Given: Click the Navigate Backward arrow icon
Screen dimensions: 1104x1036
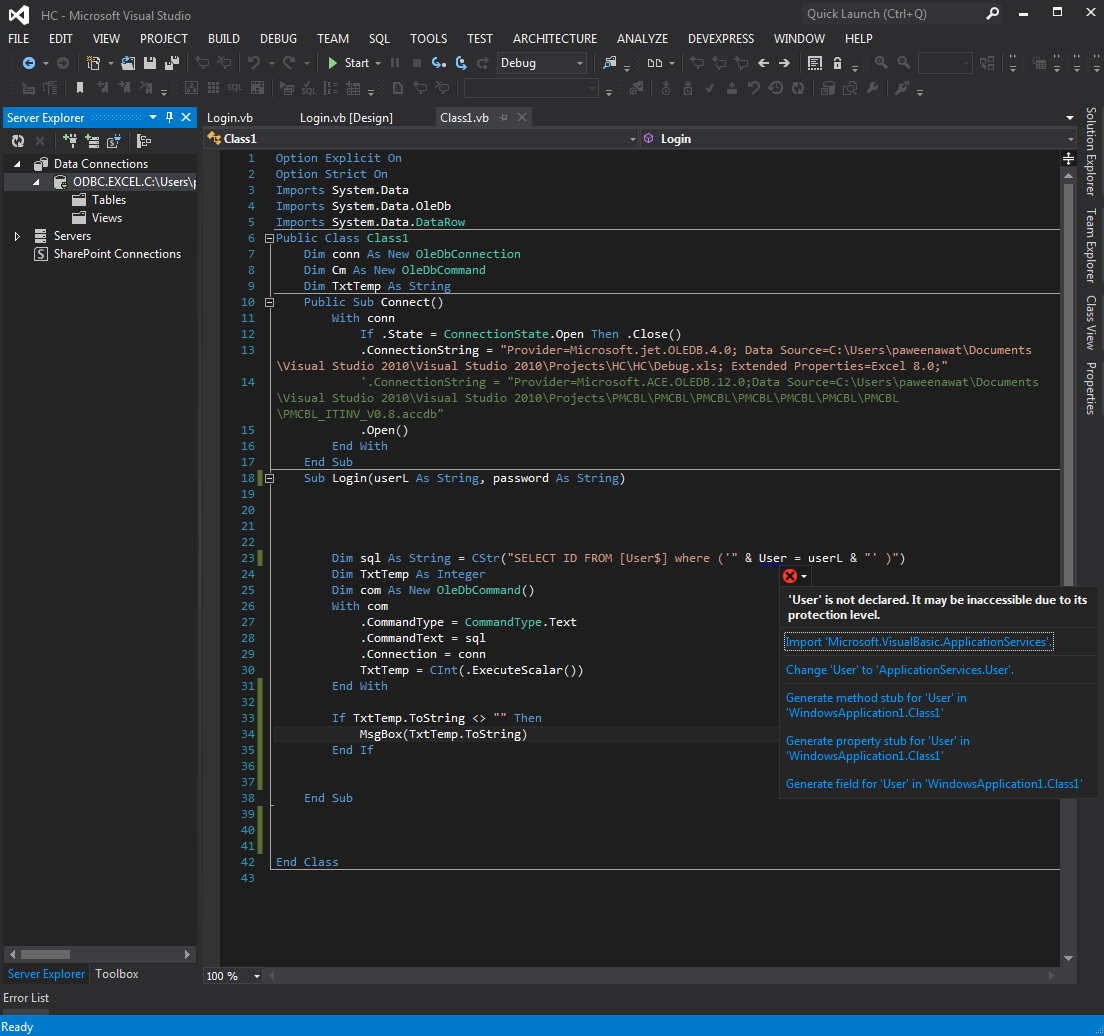Looking at the screenshot, I should click(x=29, y=63).
